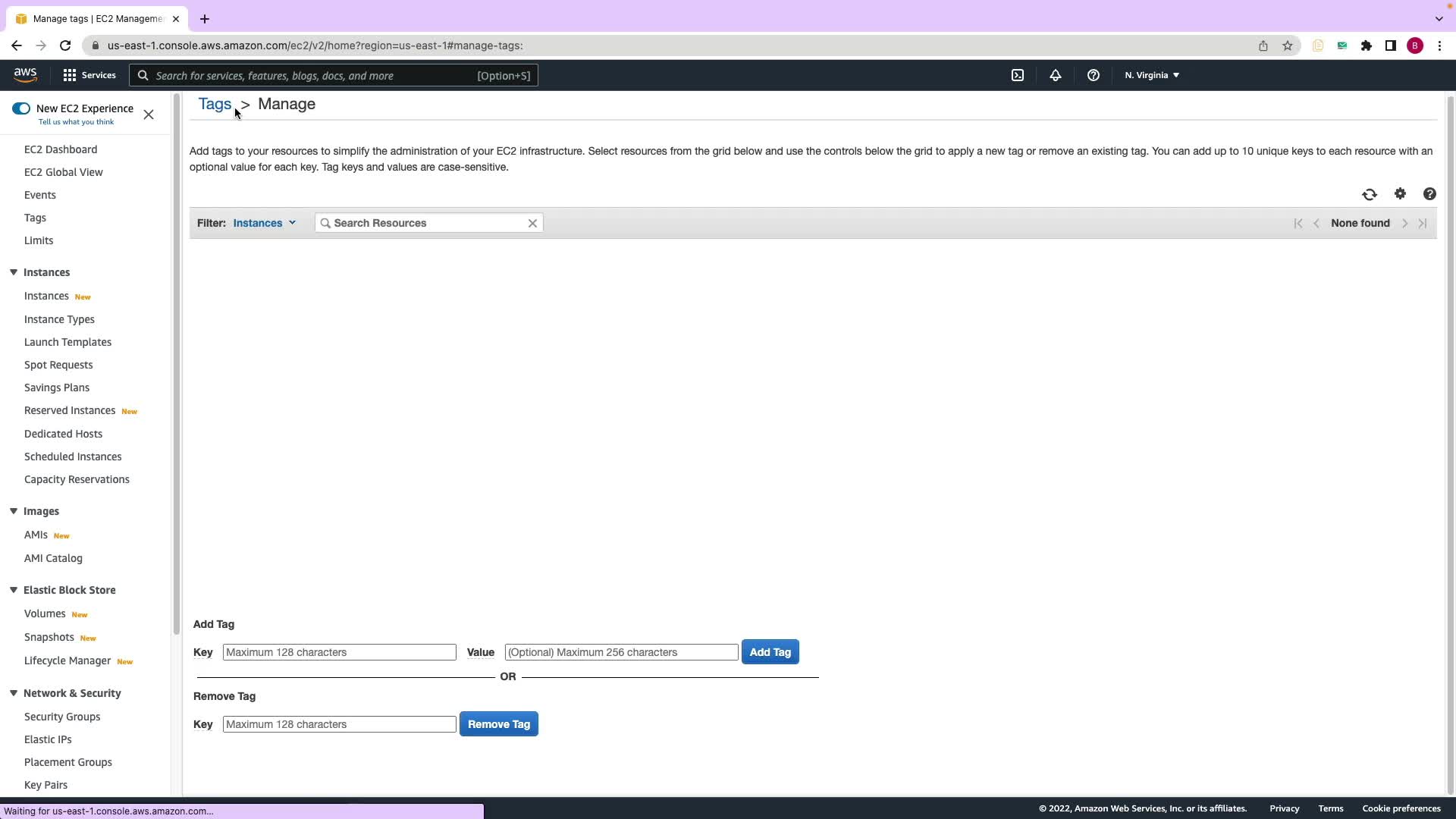Viewport: 1456px width, 819px height.
Task: Go to AWS console home logo
Action: pos(25,74)
